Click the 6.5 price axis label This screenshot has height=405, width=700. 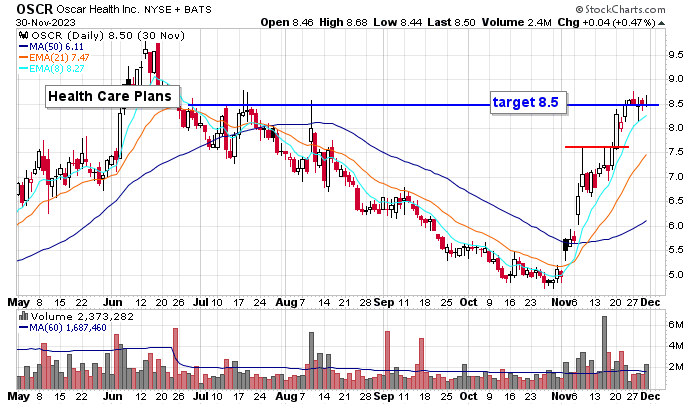click(x=675, y=201)
